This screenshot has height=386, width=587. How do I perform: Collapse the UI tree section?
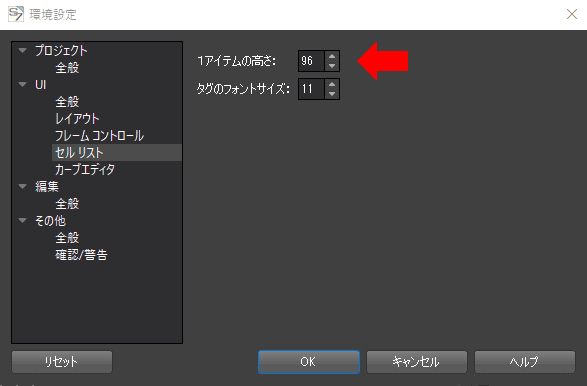(x=22, y=84)
